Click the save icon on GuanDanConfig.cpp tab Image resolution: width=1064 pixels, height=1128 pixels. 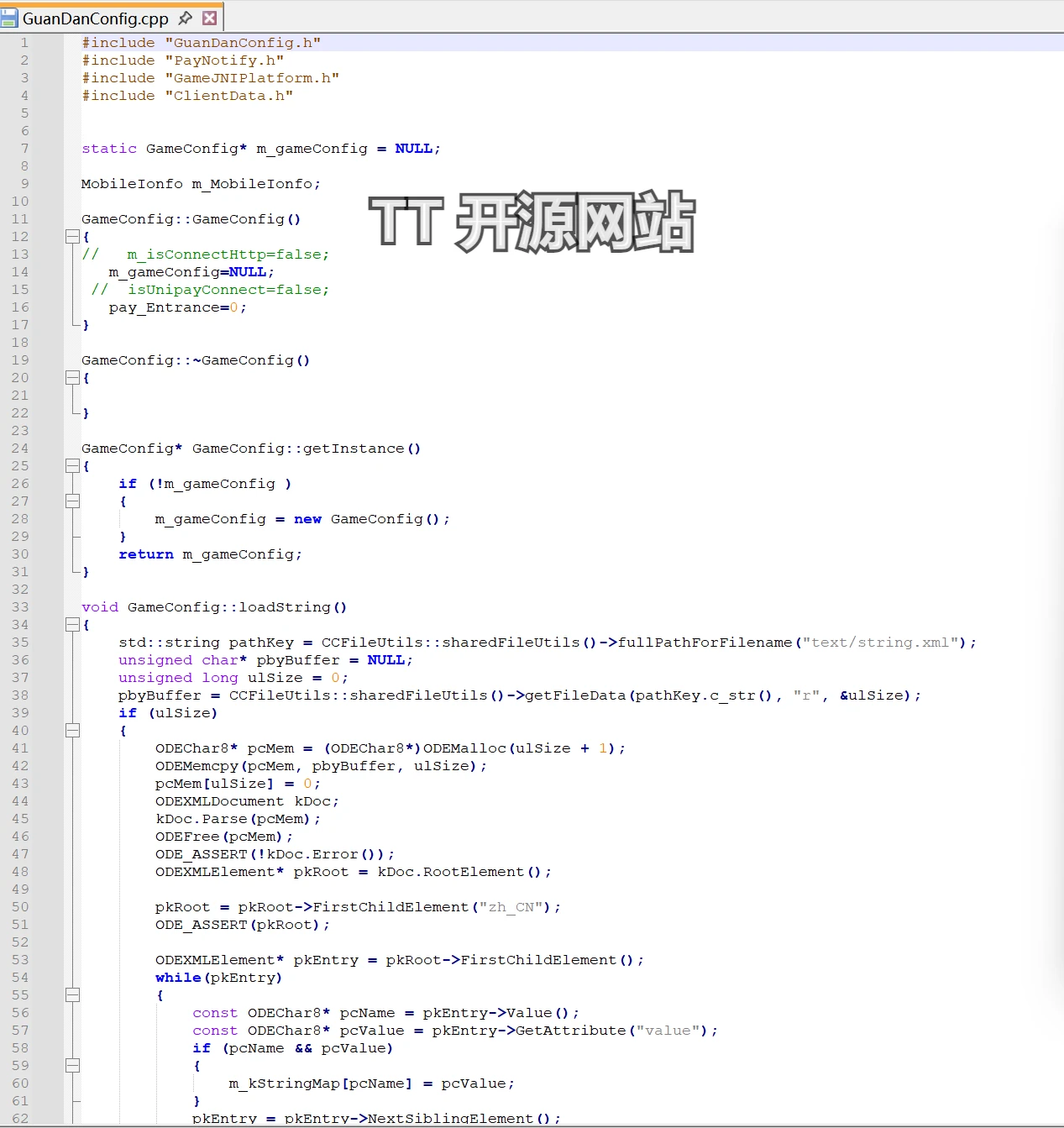coord(9,18)
